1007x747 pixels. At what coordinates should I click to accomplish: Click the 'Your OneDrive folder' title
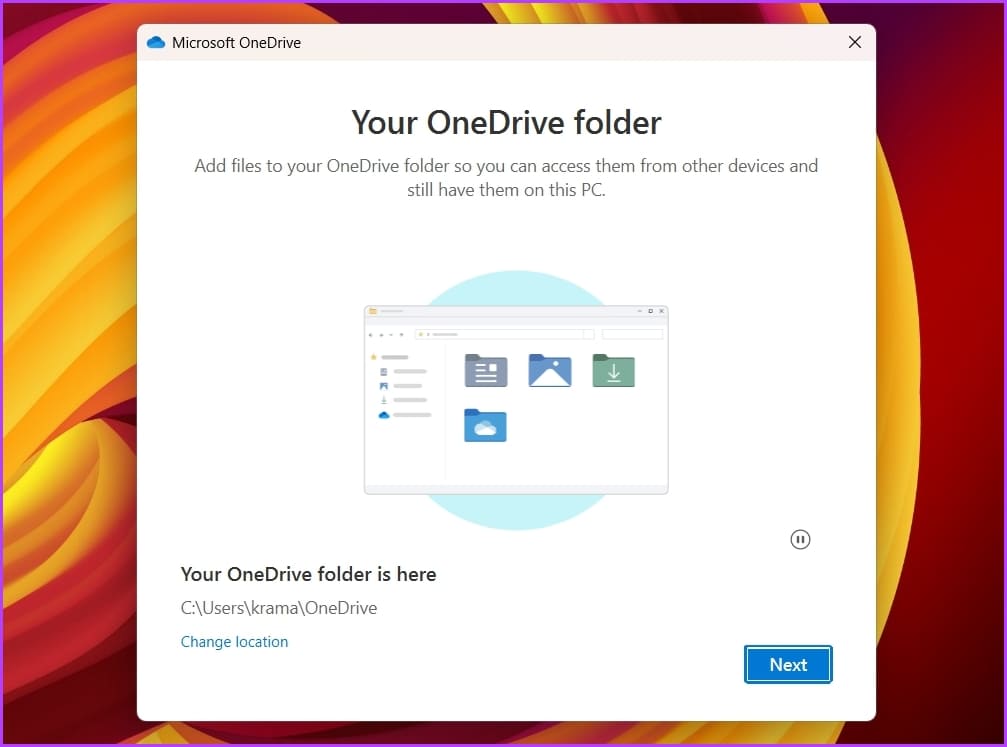click(506, 123)
